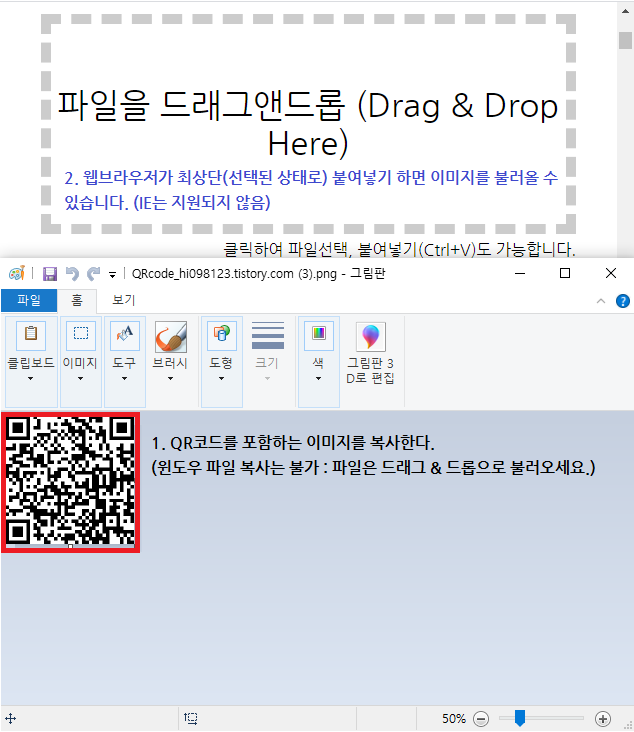Open 그림판 3D로 편집 button

371,353
